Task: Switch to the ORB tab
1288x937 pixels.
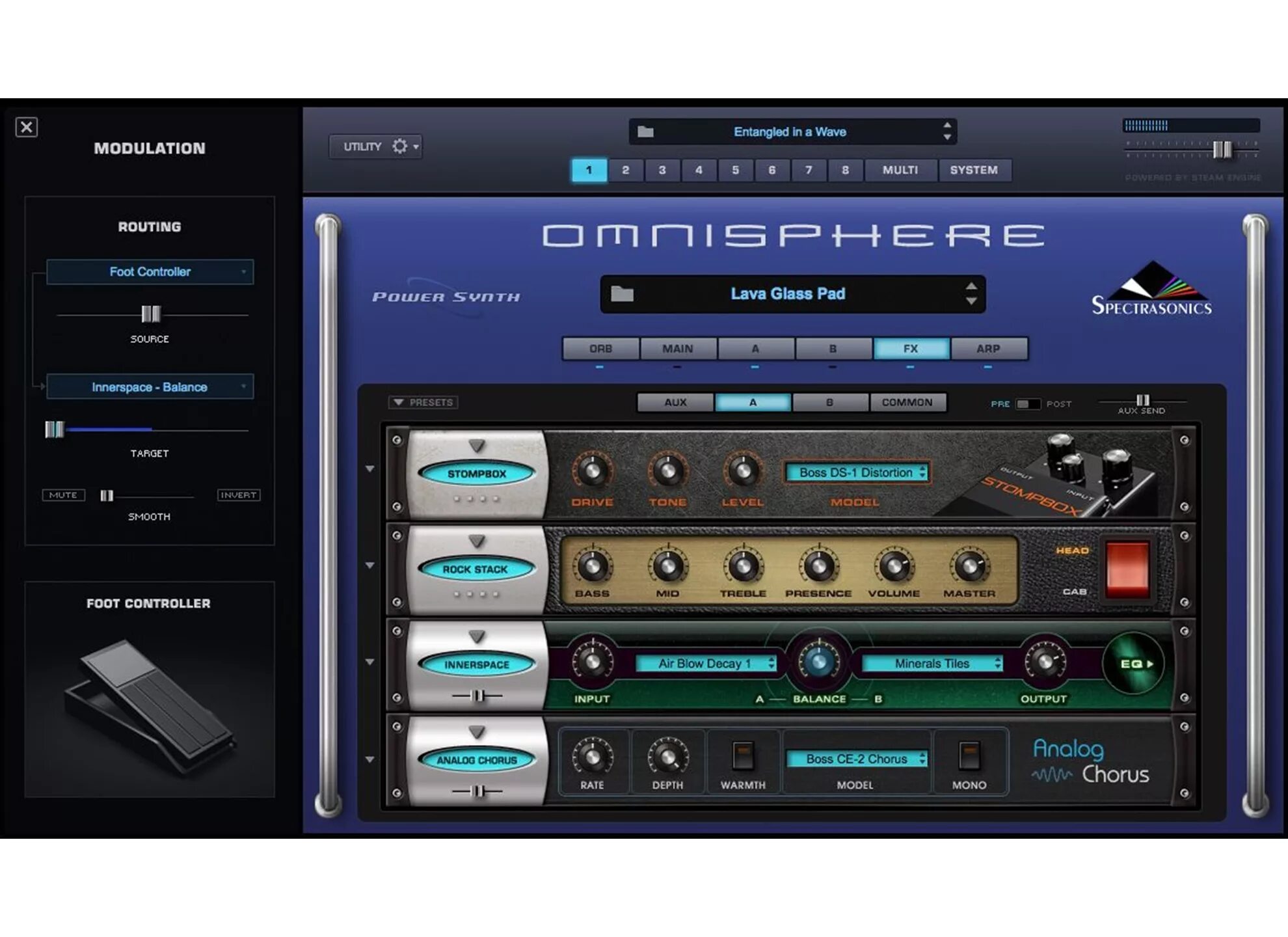Action: tap(600, 349)
